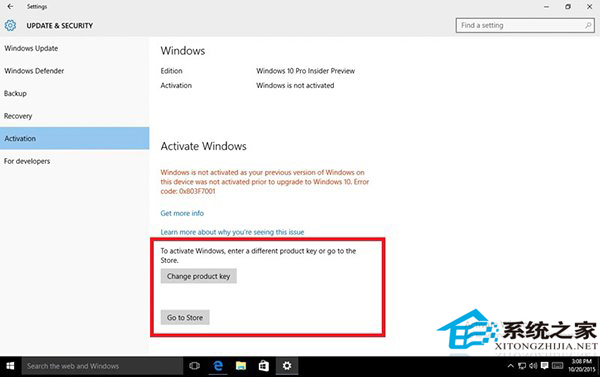Click the Windows 10 Pro Insider Preview text
This screenshot has width=600, height=377.
305,71
